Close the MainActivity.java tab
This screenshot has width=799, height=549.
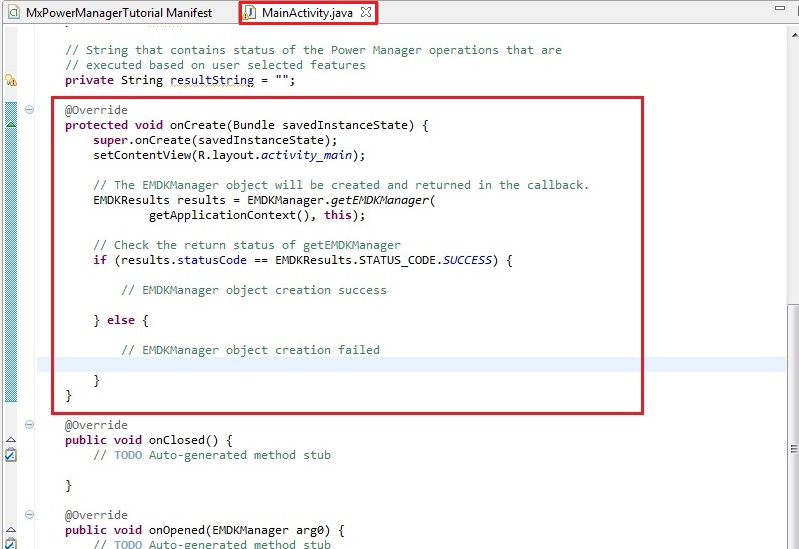coord(366,13)
